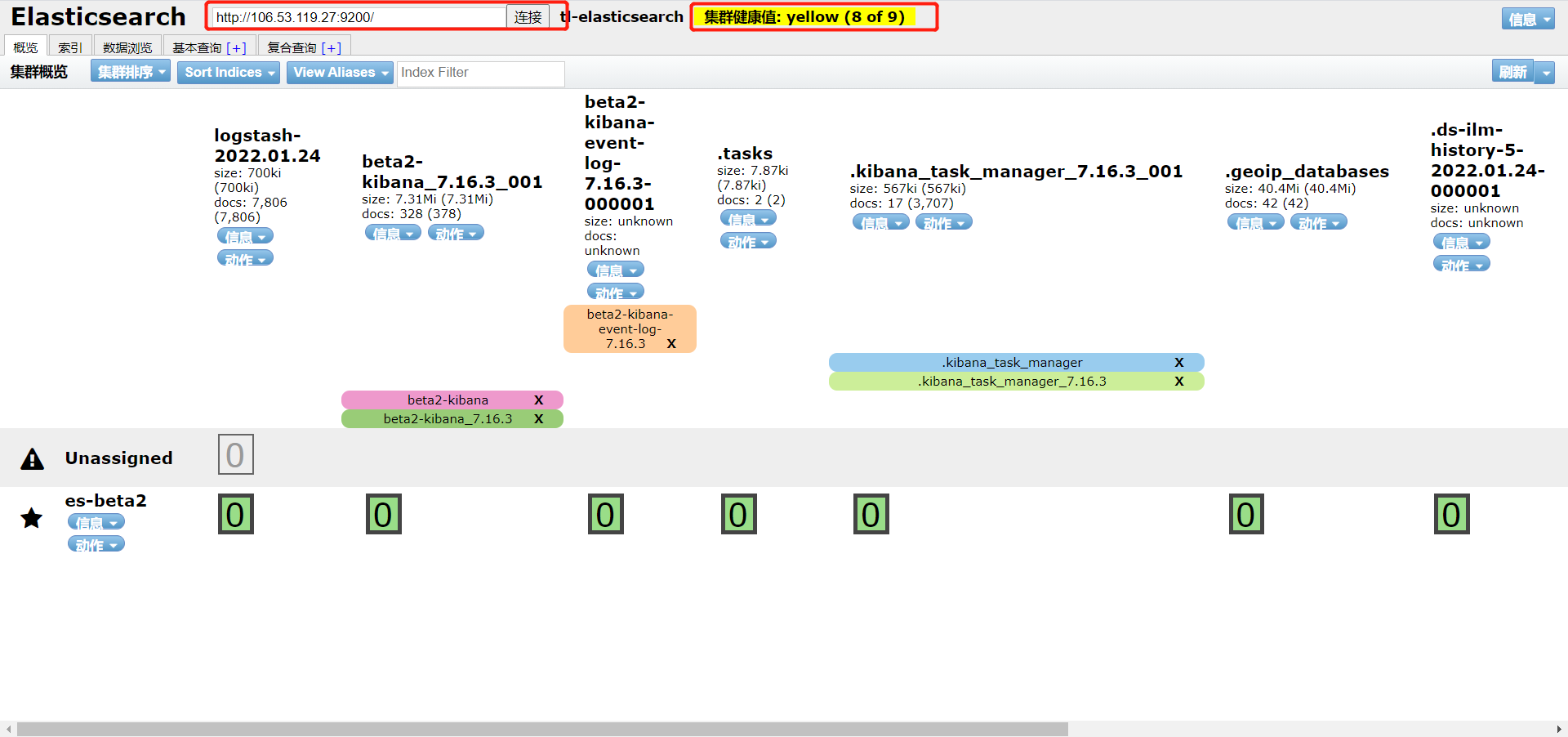Viewport: 1568px width, 737px height.
Task: Click the 刷新 refresh button
Action: coord(1512,73)
